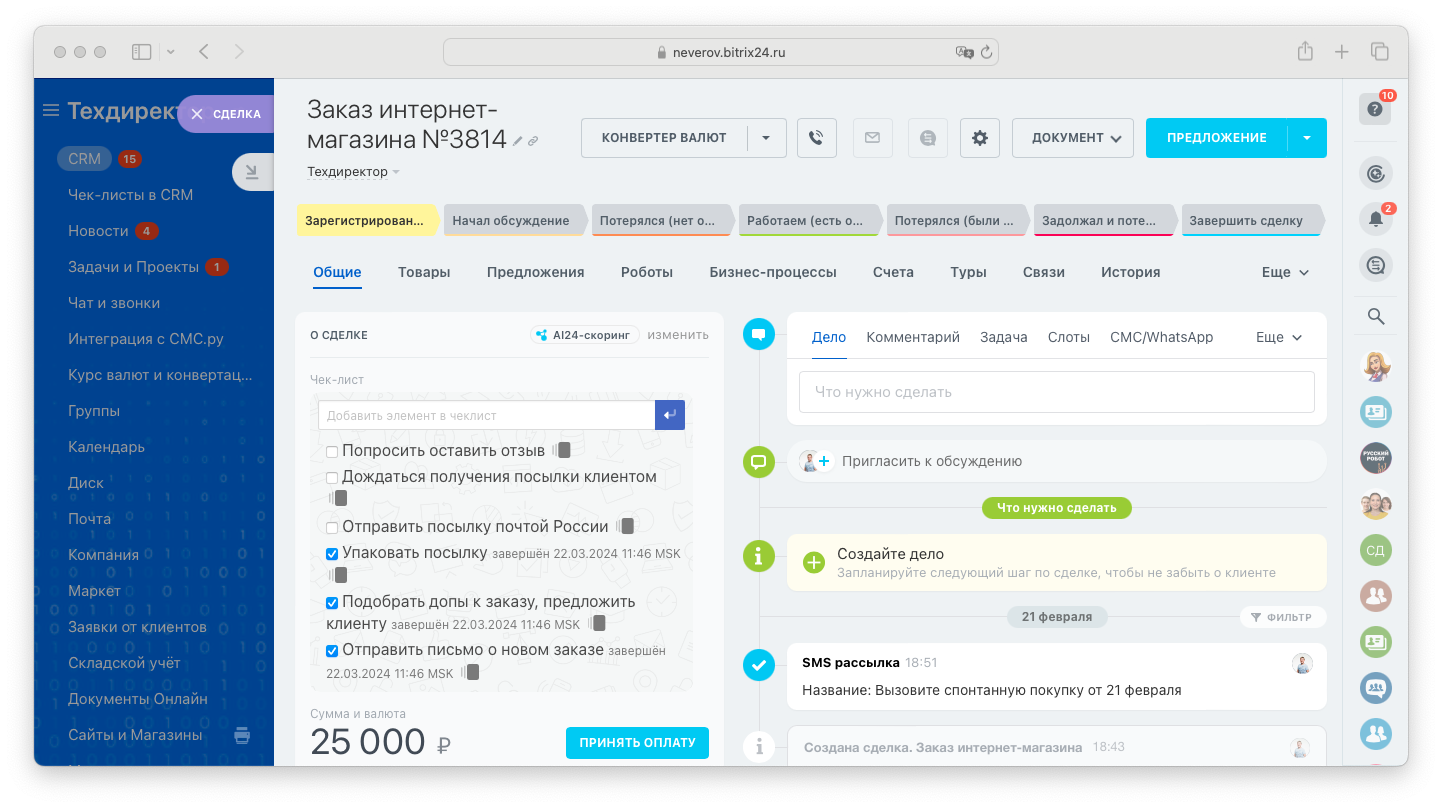
Task: Click изменить link in О сделке
Action: [678, 335]
